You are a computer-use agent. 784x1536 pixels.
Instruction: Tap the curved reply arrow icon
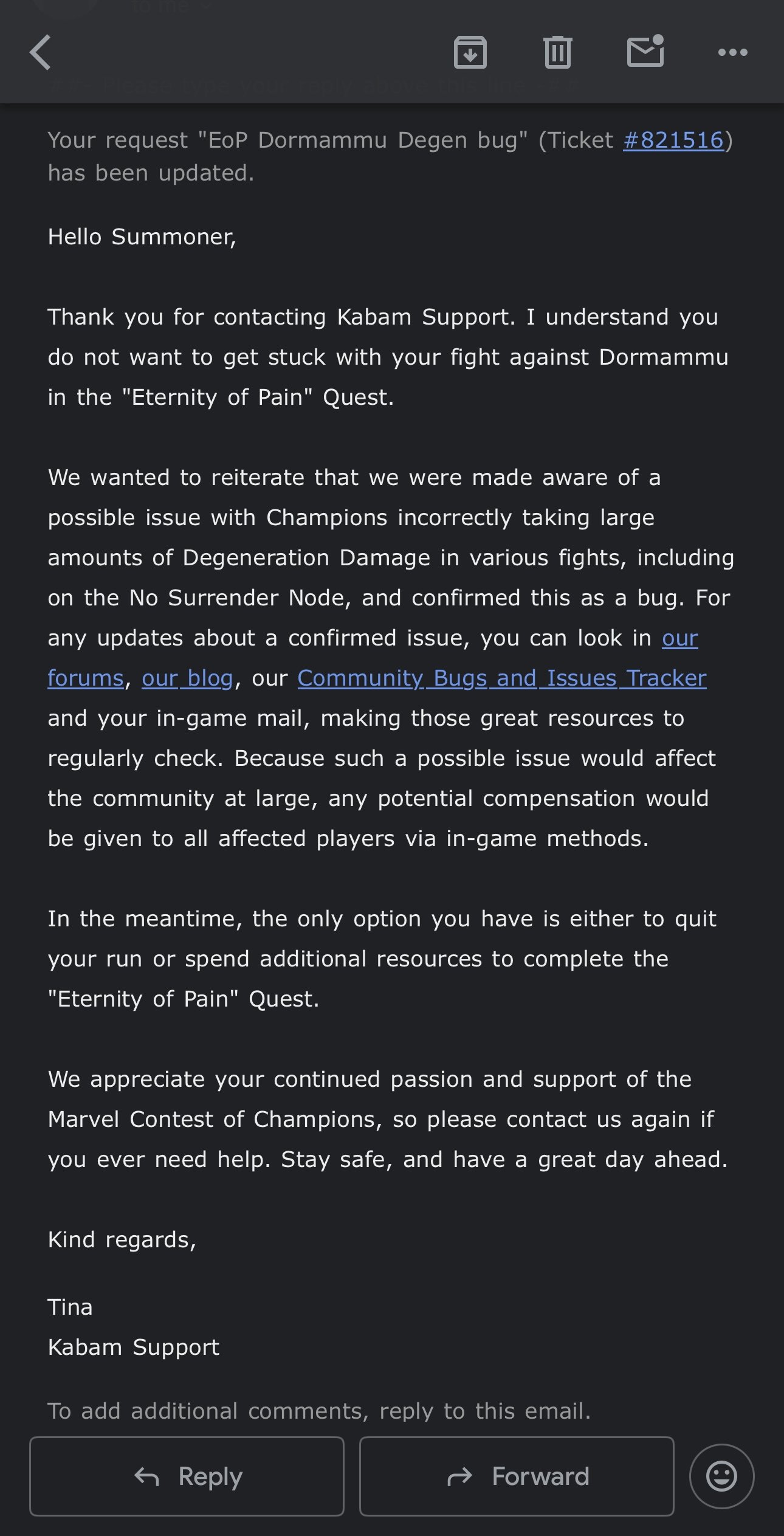(x=147, y=1476)
